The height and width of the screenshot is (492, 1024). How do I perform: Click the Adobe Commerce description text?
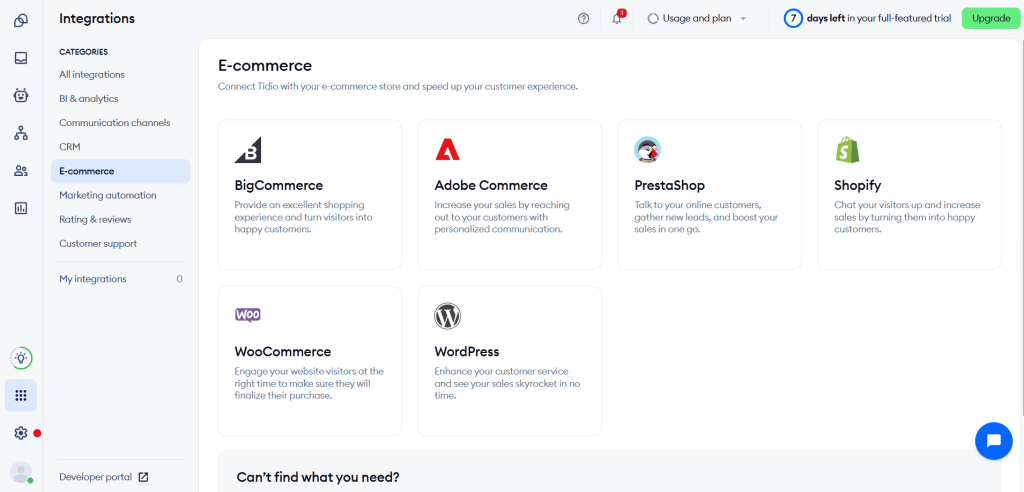tap(502, 217)
